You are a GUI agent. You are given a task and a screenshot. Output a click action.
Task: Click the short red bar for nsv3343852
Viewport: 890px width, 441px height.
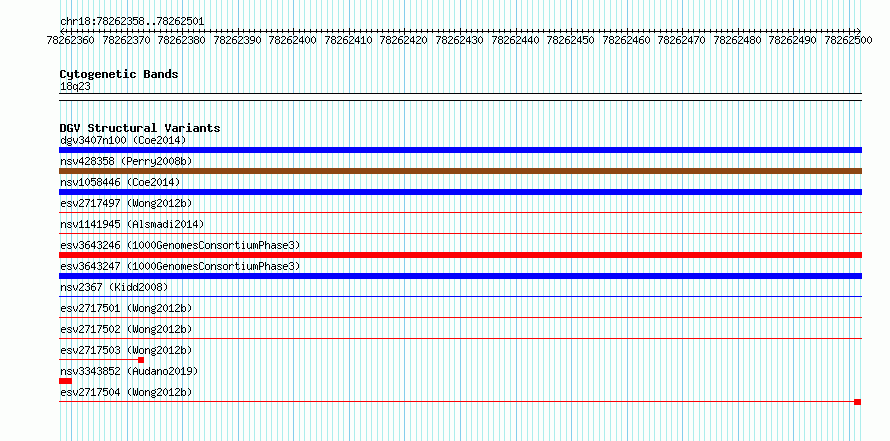tap(65, 381)
